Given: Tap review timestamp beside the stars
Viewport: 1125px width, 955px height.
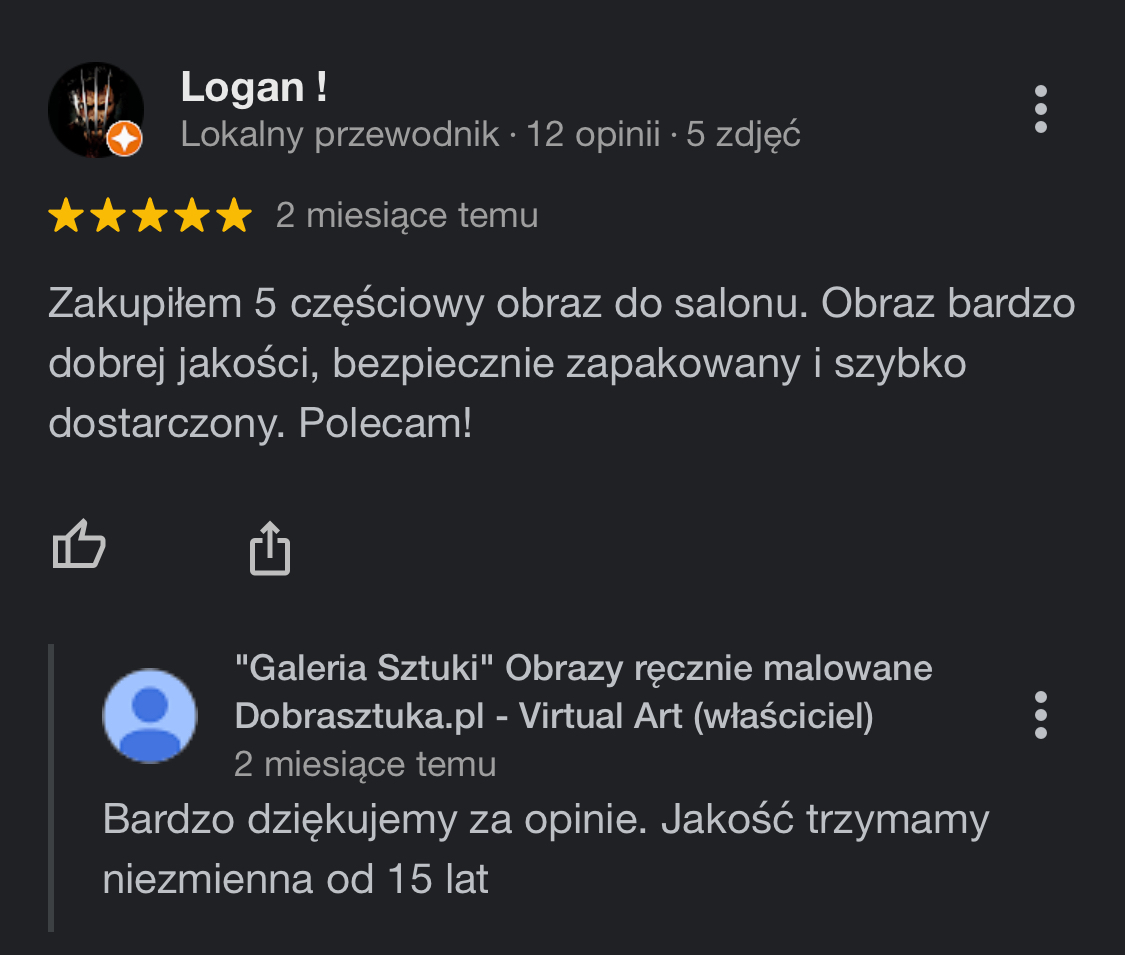Looking at the screenshot, I should [x=407, y=215].
